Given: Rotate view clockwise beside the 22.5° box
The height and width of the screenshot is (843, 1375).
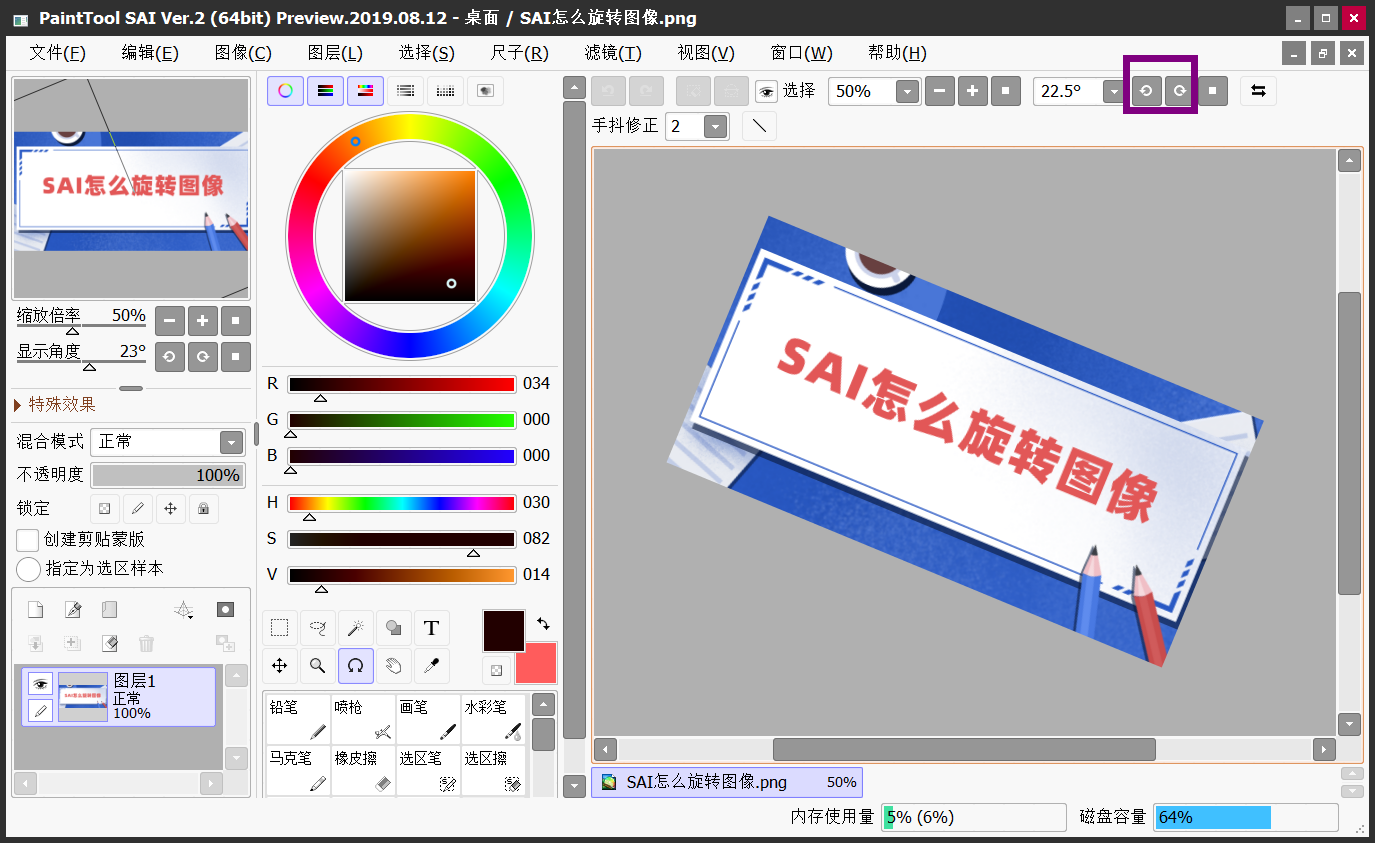Looking at the screenshot, I should coord(1180,91).
